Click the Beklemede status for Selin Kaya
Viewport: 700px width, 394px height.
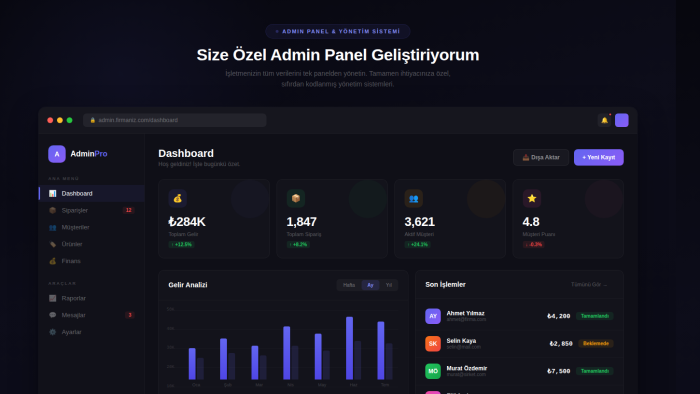click(596, 344)
